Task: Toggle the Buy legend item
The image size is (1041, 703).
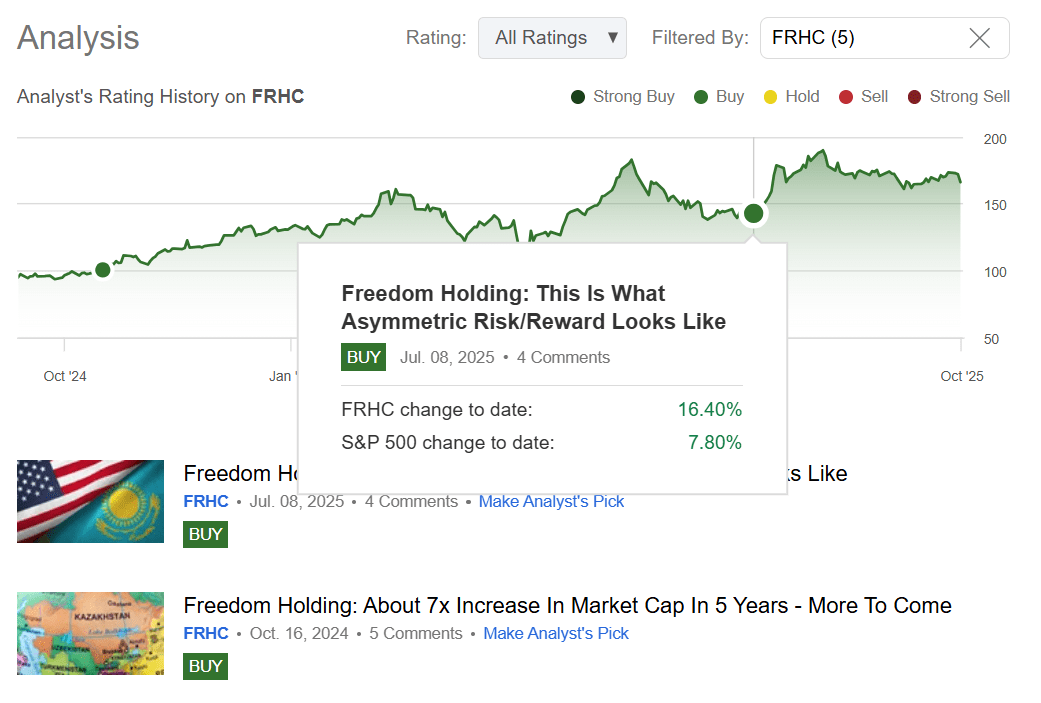Action: tap(719, 97)
